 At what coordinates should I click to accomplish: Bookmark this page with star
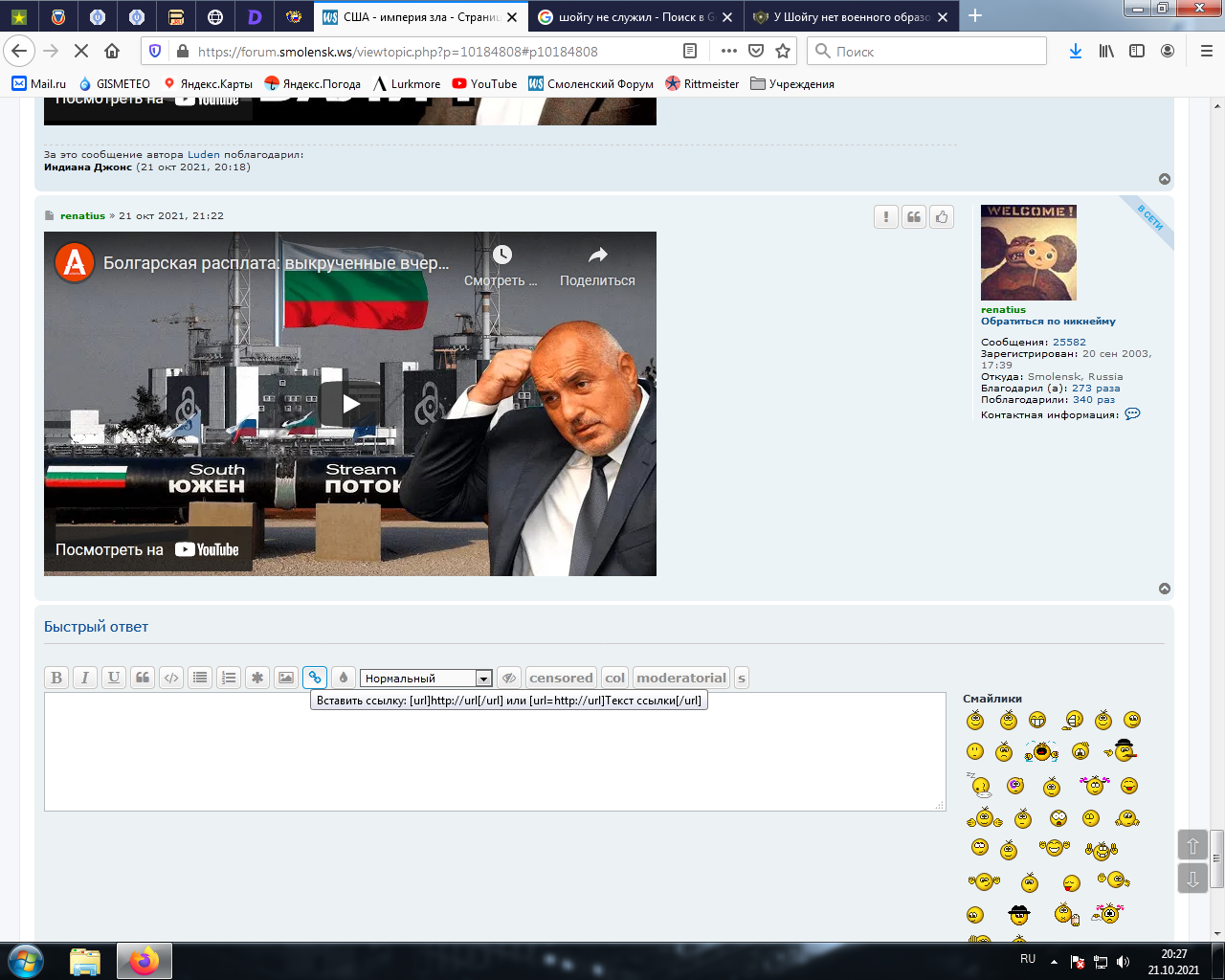pyautogui.click(x=783, y=51)
